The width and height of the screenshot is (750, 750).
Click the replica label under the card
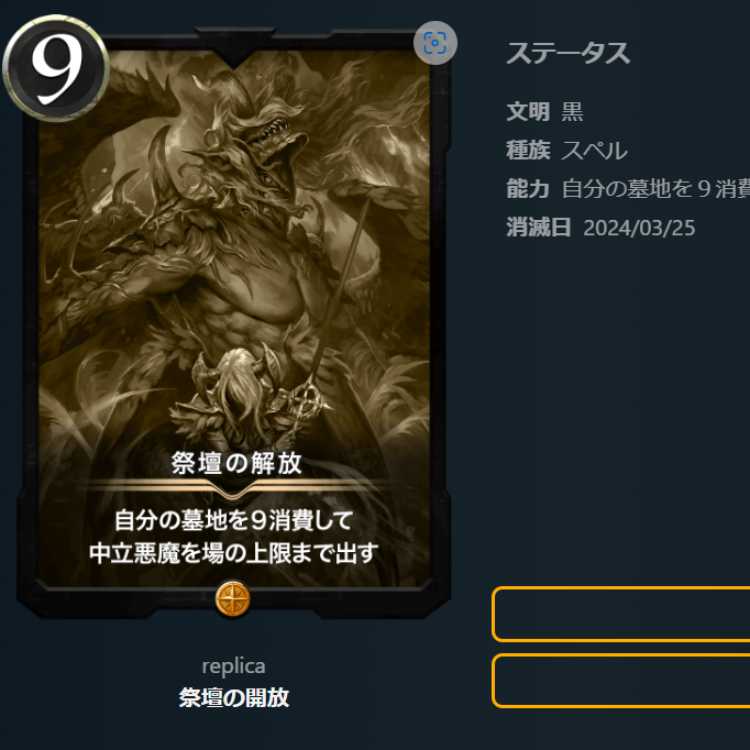point(233,666)
